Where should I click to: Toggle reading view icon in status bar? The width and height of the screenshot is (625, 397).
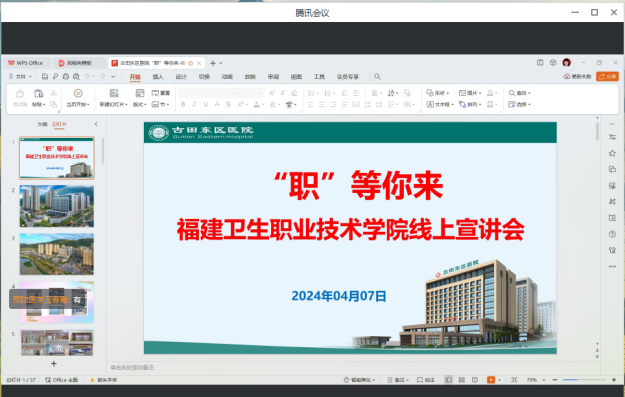(x=475, y=380)
